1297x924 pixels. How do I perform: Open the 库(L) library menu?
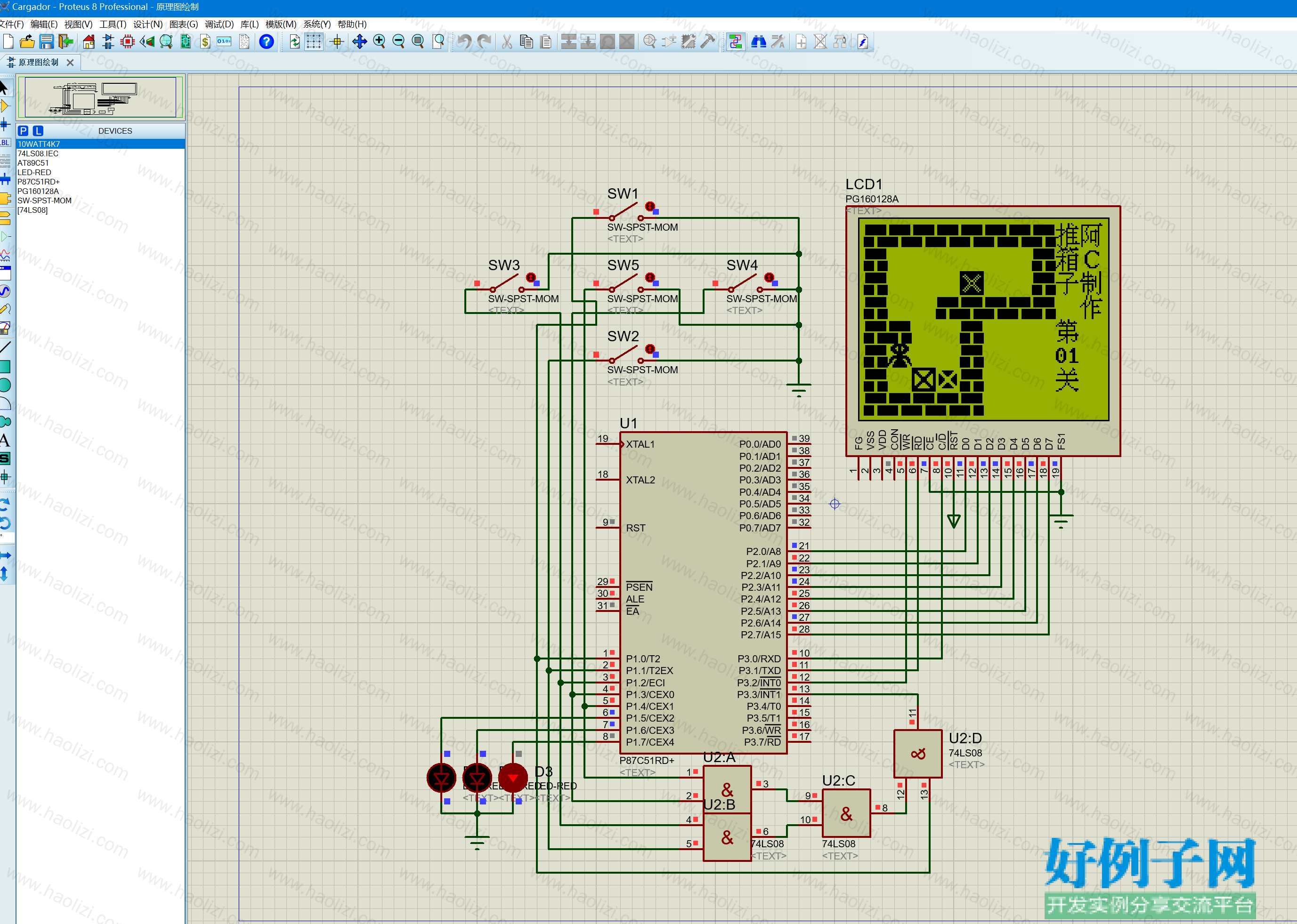click(249, 24)
